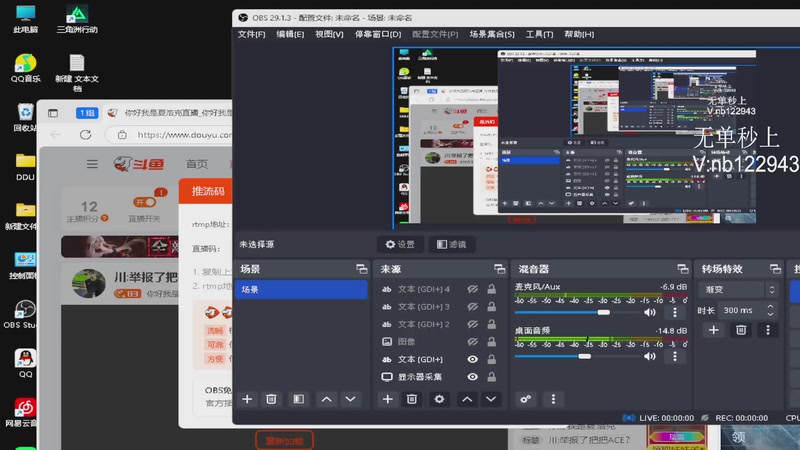This screenshot has height=450, width=800.
Task: Hide the 显示器采集 source
Action: pos(472,377)
